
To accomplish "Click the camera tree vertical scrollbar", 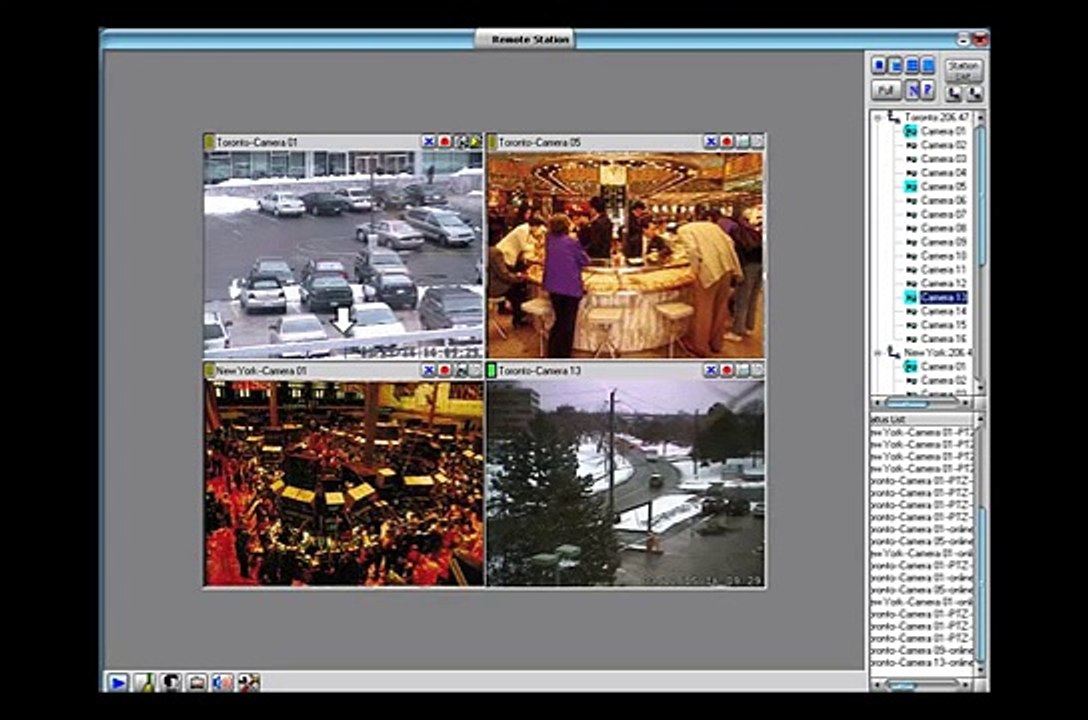I will pos(980,253).
